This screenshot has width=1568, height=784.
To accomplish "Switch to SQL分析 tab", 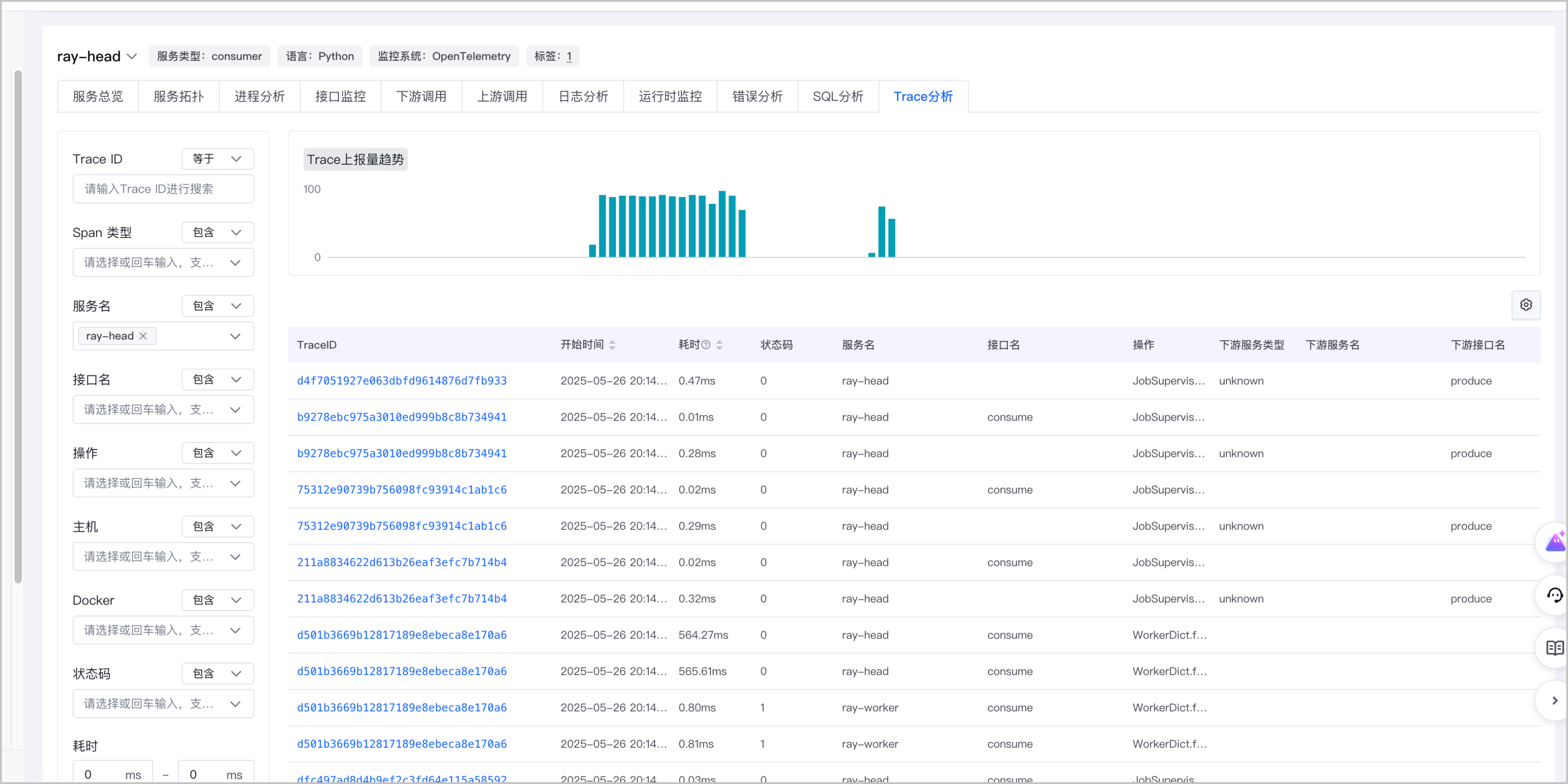I will tap(839, 97).
